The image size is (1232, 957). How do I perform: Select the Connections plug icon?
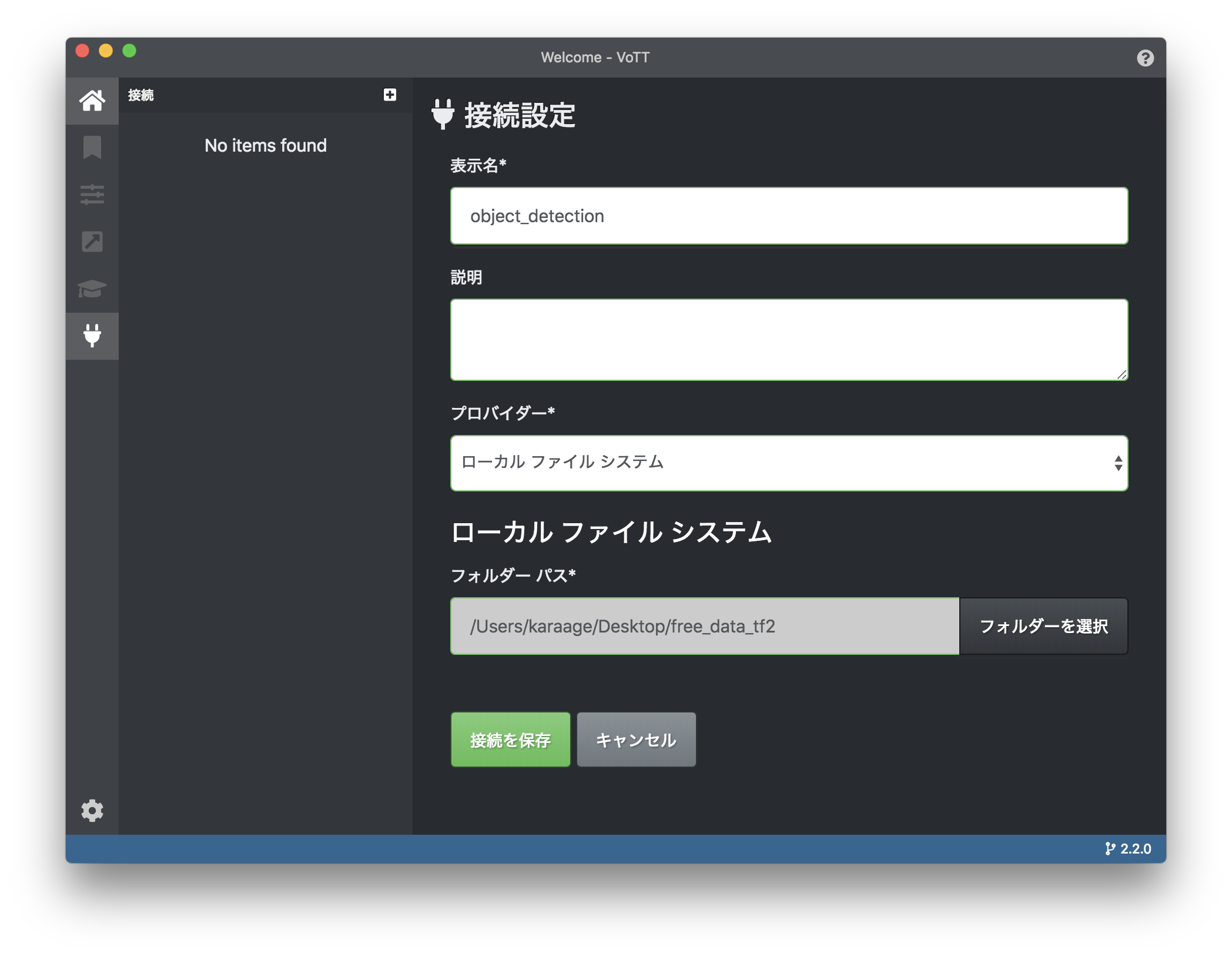(92, 336)
